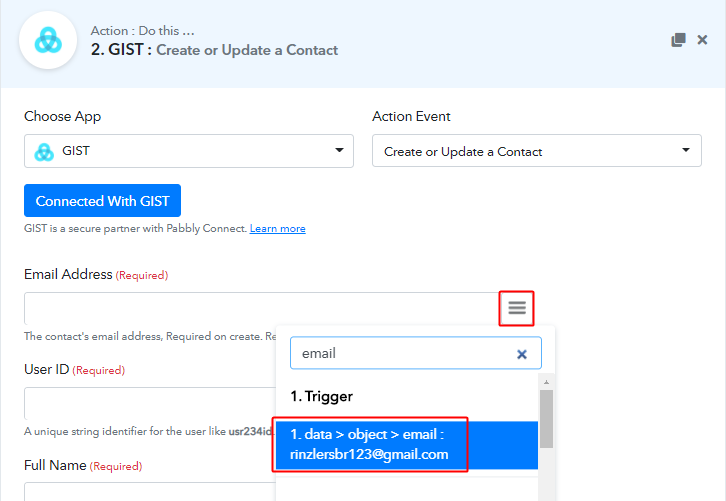Open the Action Event dropdown
Screen dimensions: 726x501
tap(537, 151)
